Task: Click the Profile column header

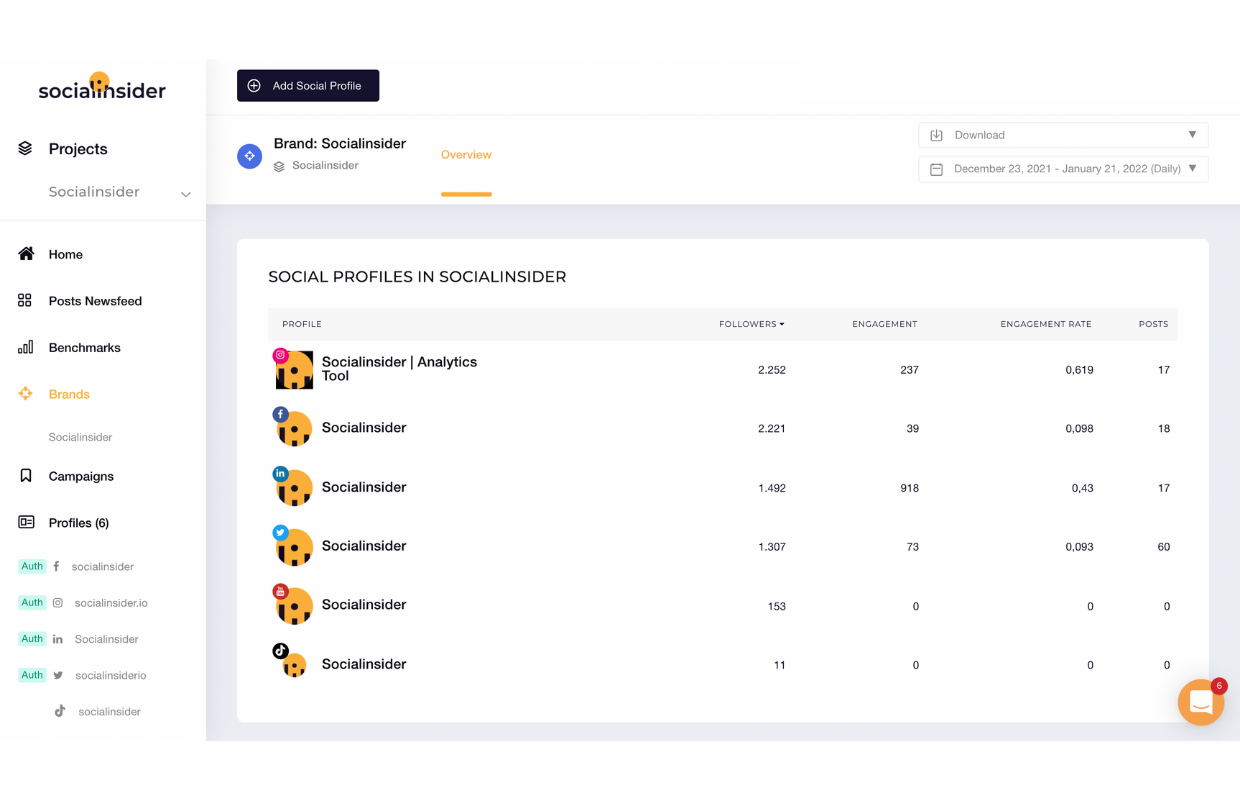Action: [x=302, y=324]
